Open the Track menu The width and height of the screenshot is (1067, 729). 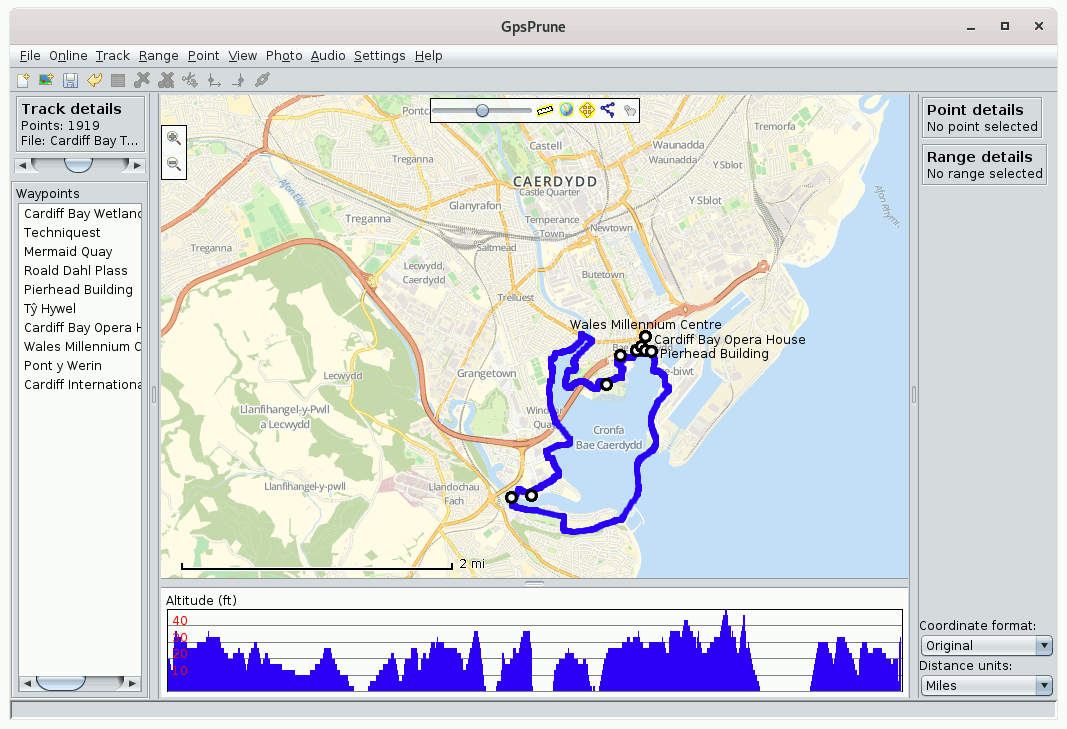point(113,56)
